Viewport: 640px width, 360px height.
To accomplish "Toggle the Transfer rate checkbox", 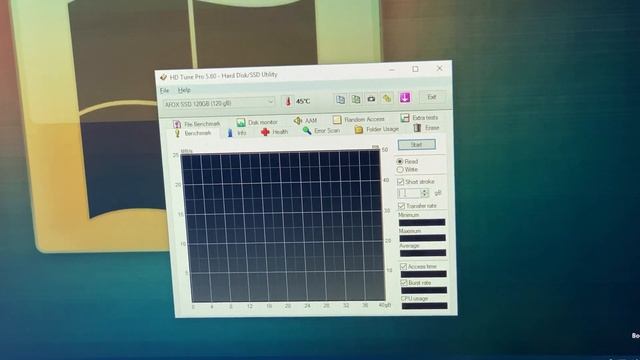I will pyautogui.click(x=402, y=206).
